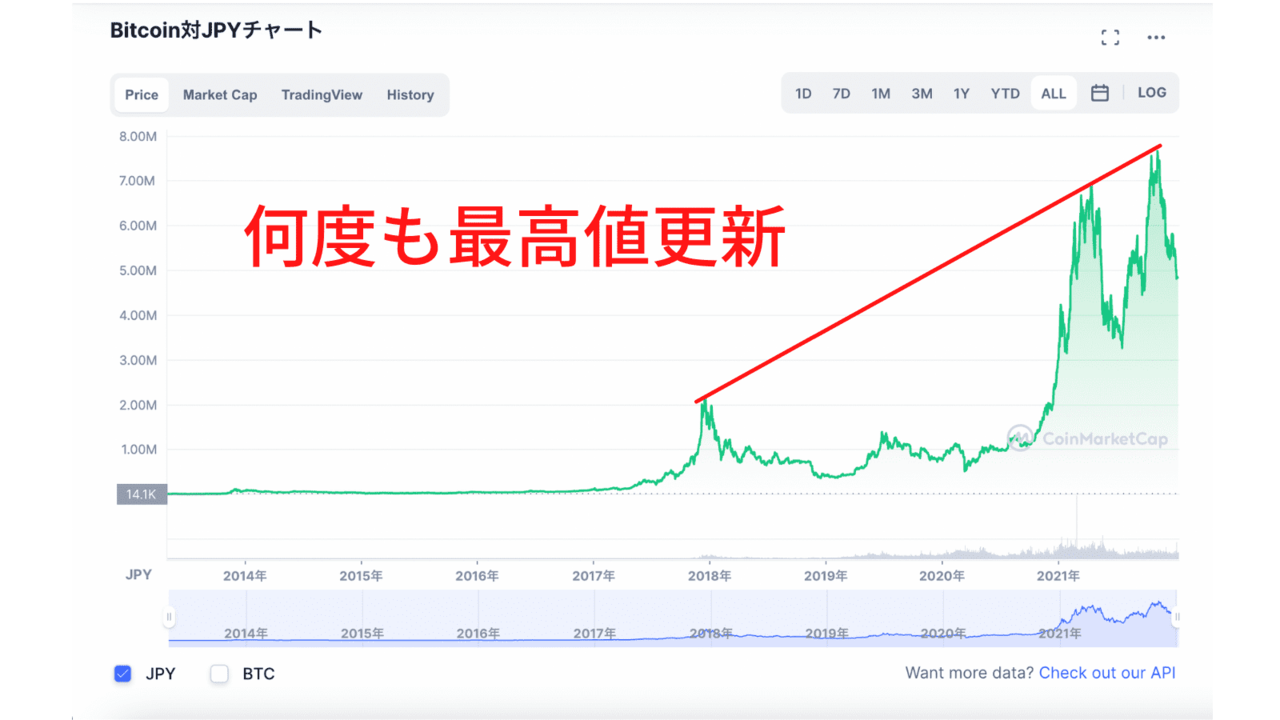Click the 2016年 x-axis label on the main chart
Screen dimensions: 1280x720
pyautogui.click(x=477, y=576)
